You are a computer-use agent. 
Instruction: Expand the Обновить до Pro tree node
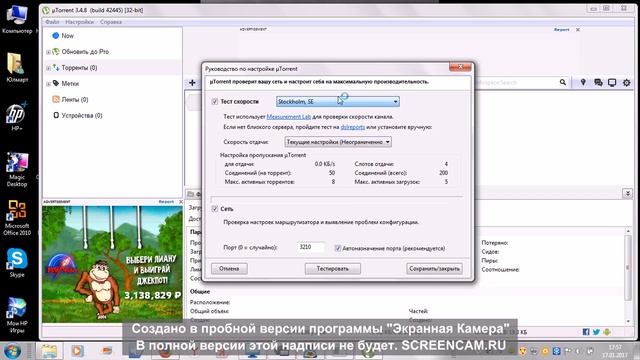click(48, 52)
